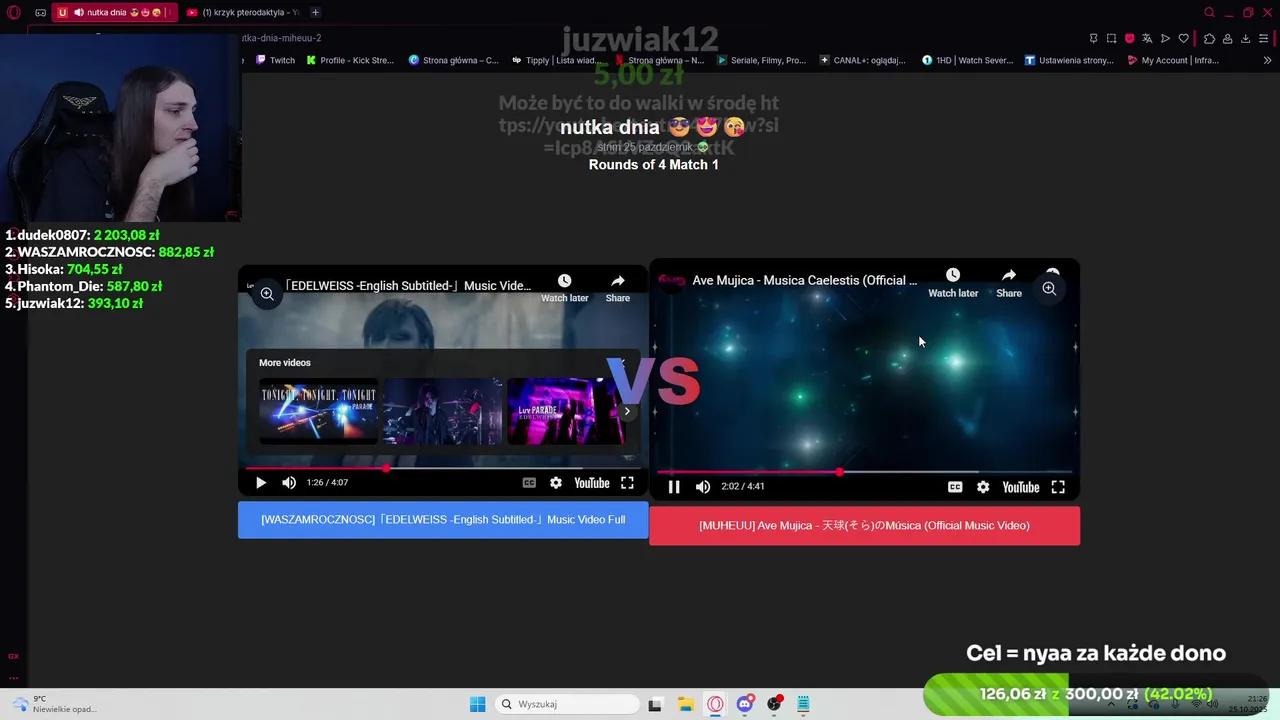Zoom the Ave Mujica video with magnifier

[1049, 289]
